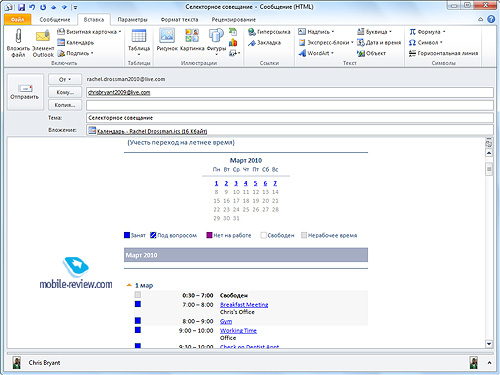Click the Save icon in quick access toolbar
This screenshot has width=500, height=375.
21,7
